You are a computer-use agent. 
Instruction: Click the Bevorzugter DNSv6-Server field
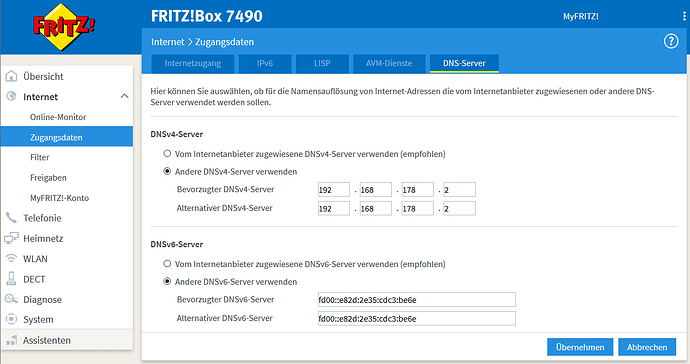[416, 300]
